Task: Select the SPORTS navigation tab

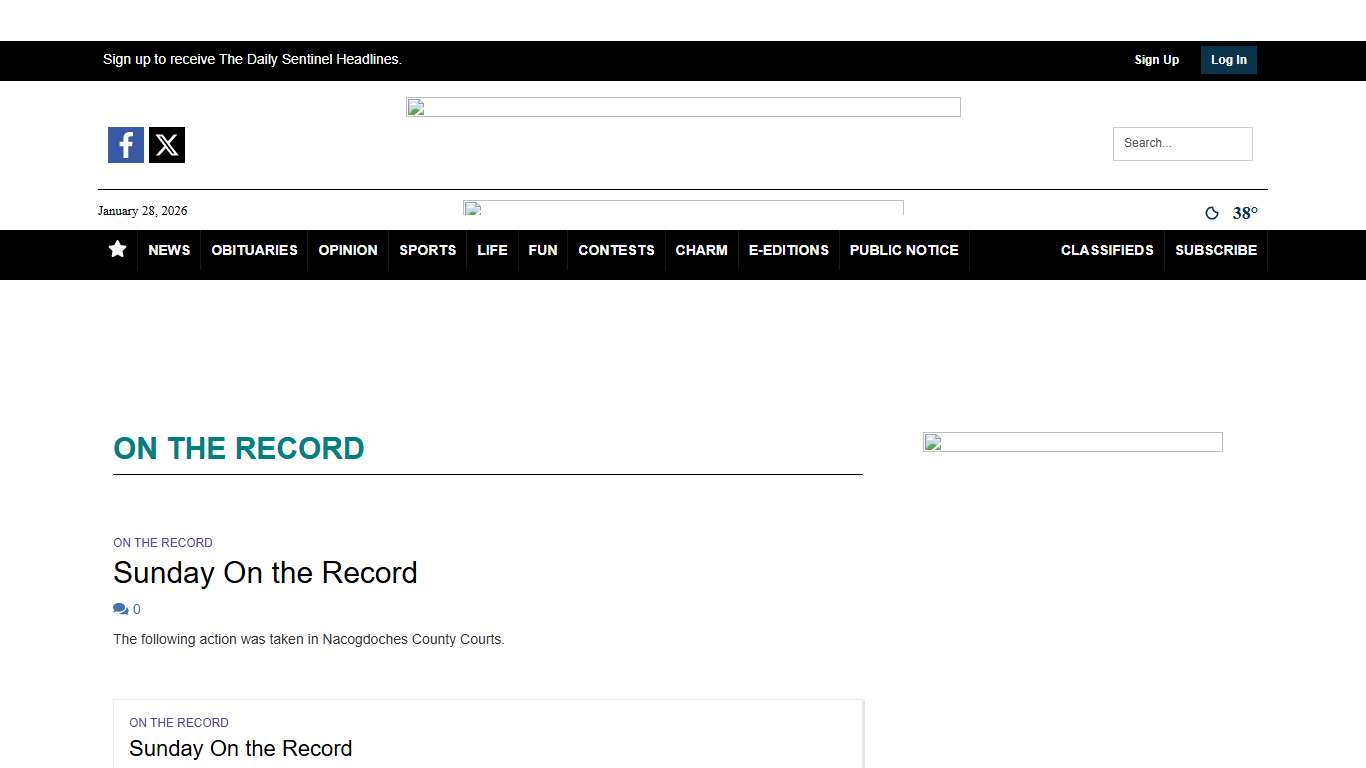Action: coord(427,250)
